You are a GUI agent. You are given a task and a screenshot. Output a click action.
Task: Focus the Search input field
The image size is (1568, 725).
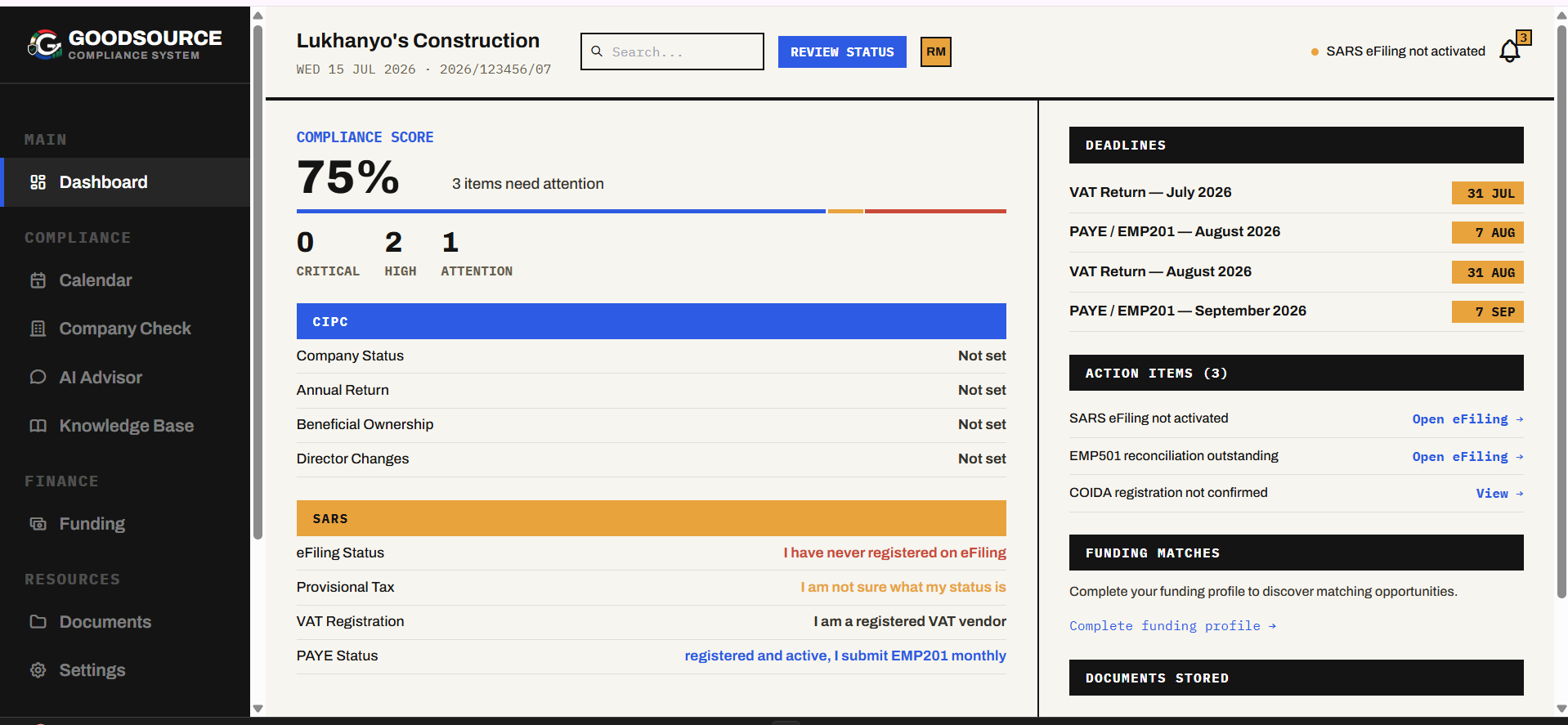click(x=672, y=51)
